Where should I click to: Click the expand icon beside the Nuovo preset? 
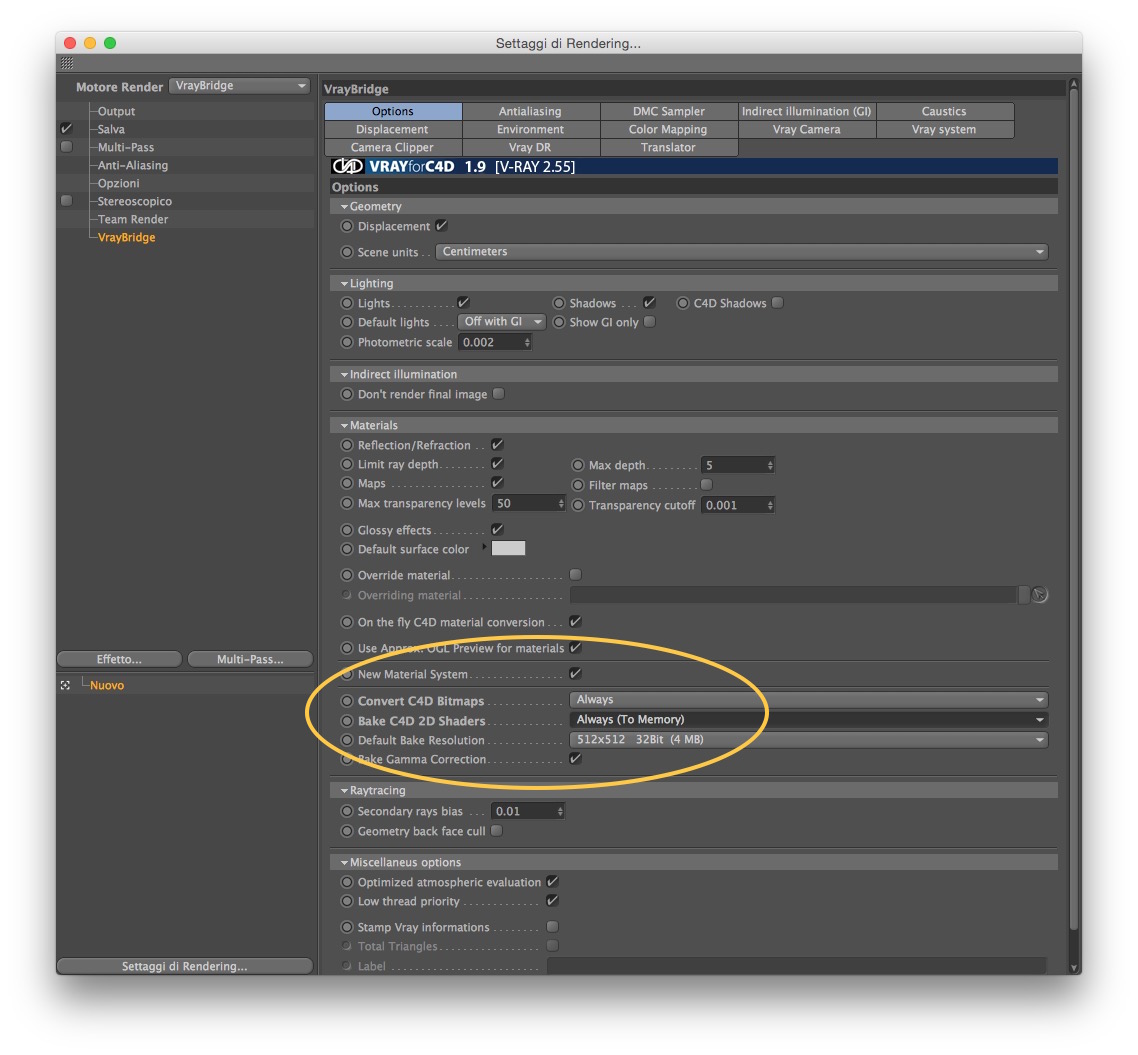tap(65, 685)
